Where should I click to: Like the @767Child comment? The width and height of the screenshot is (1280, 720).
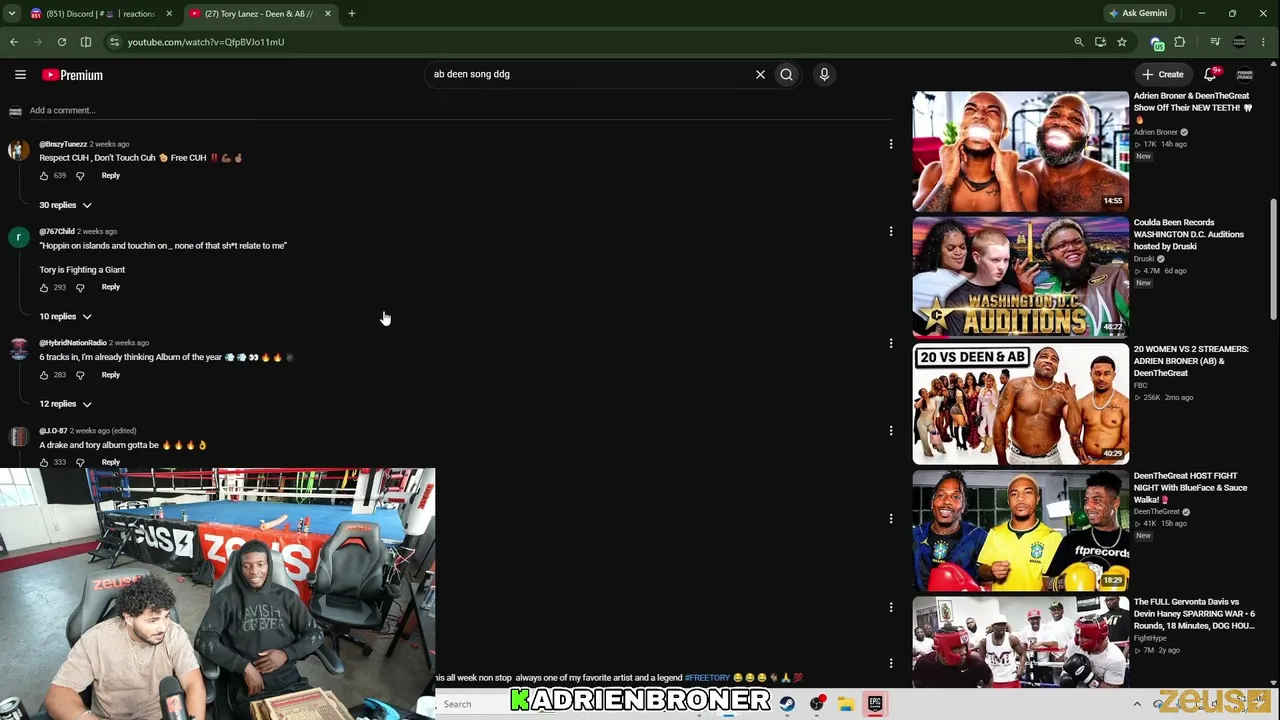click(x=44, y=288)
